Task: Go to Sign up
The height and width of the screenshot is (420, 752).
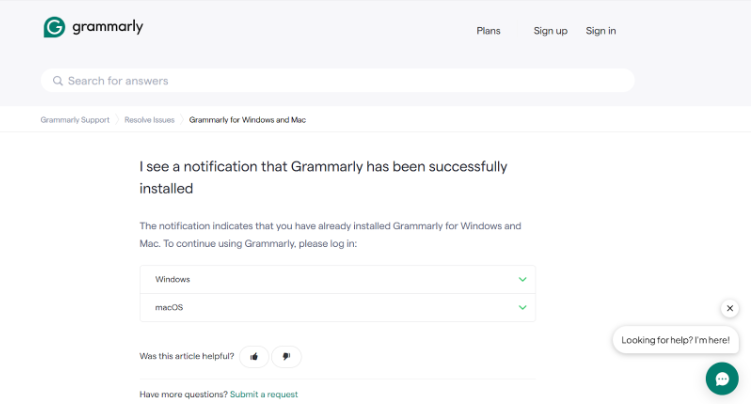Action: click(x=551, y=31)
